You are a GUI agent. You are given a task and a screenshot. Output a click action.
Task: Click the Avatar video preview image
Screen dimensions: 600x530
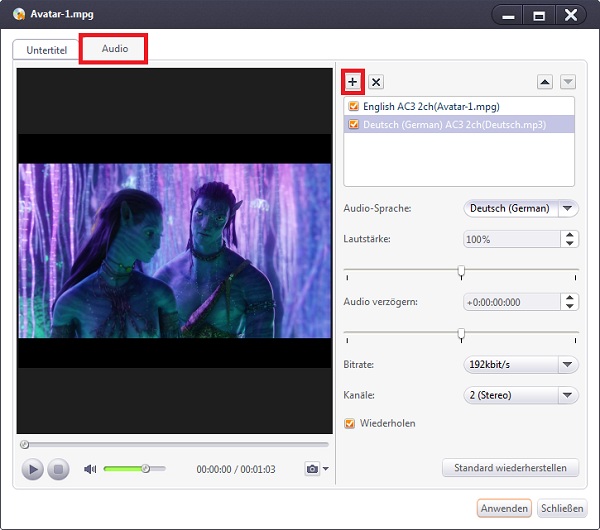click(174, 251)
